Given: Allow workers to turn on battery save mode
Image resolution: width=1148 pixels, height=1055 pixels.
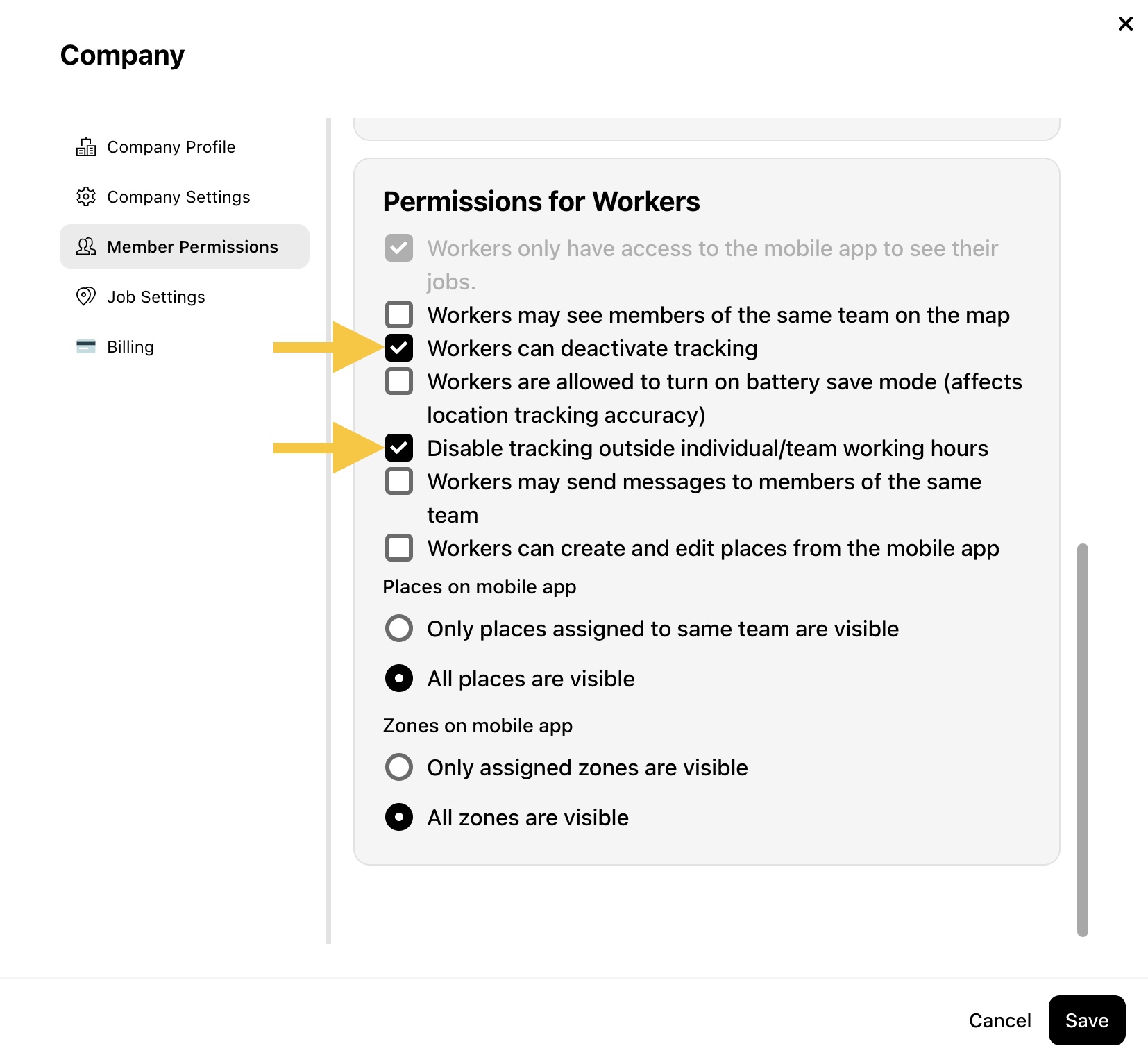Looking at the screenshot, I should 399,381.
